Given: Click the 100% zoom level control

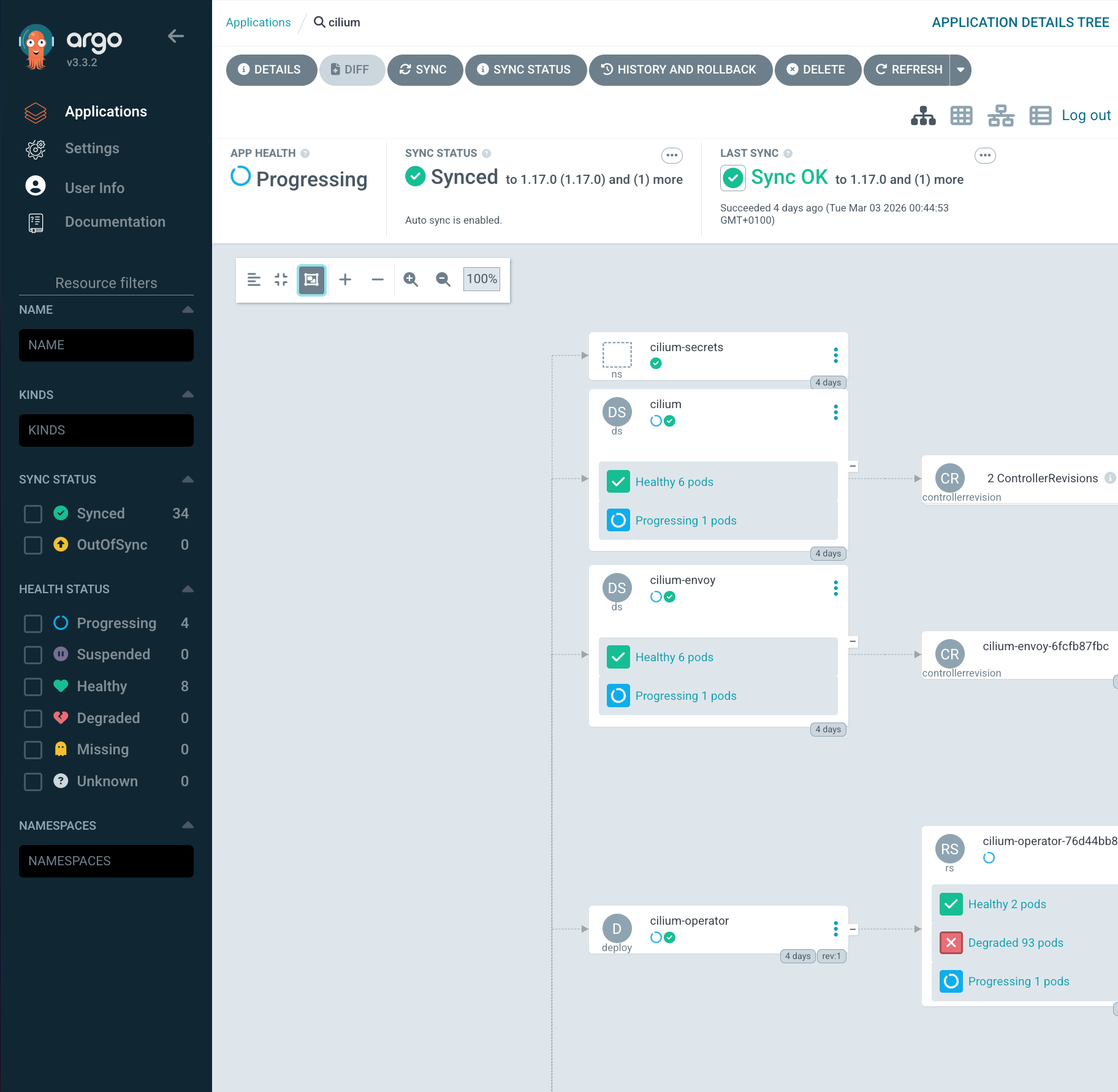Looking at the screenshot, I should [482, 279].
